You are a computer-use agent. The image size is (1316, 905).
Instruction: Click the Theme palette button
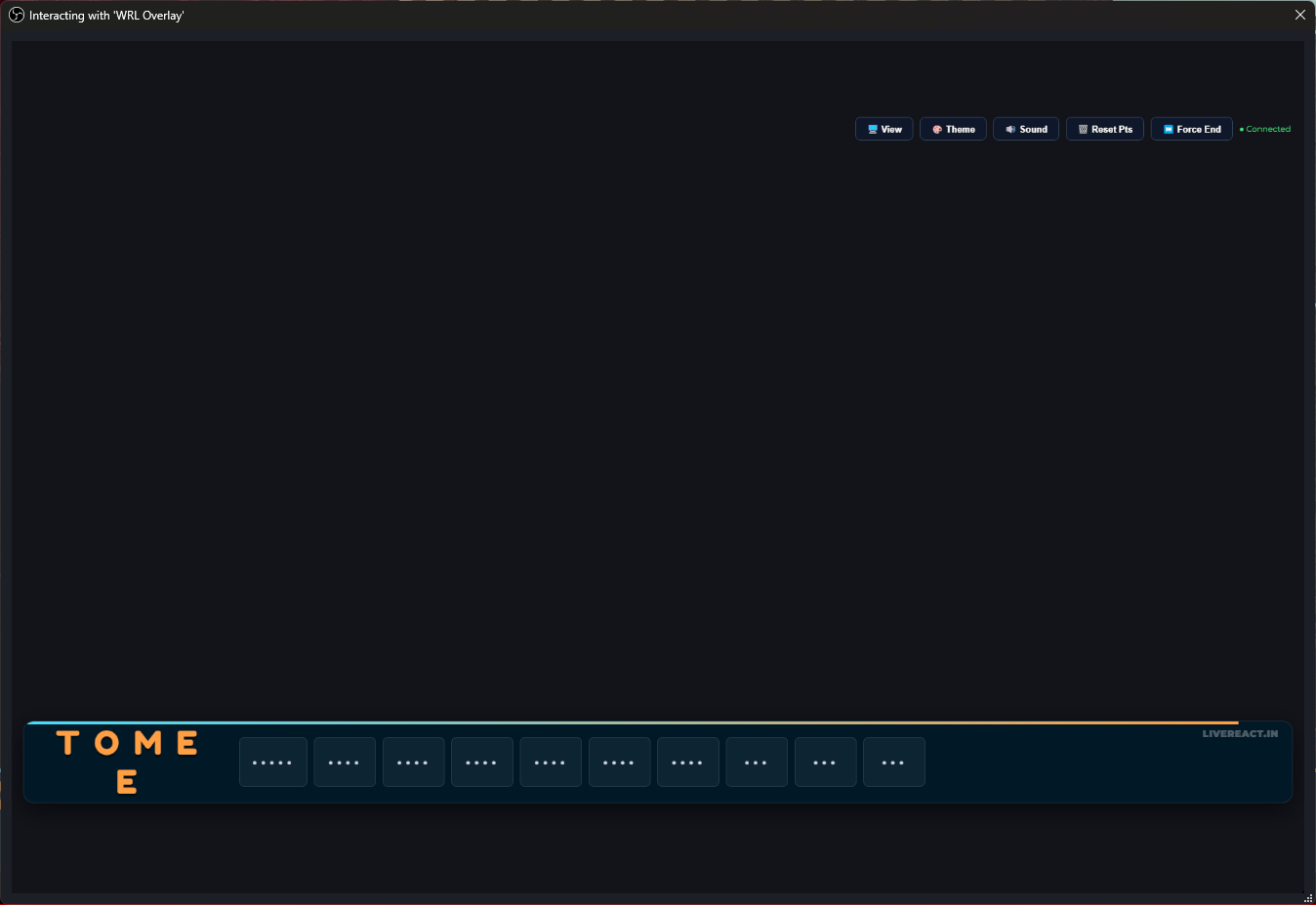pos(953,129)
